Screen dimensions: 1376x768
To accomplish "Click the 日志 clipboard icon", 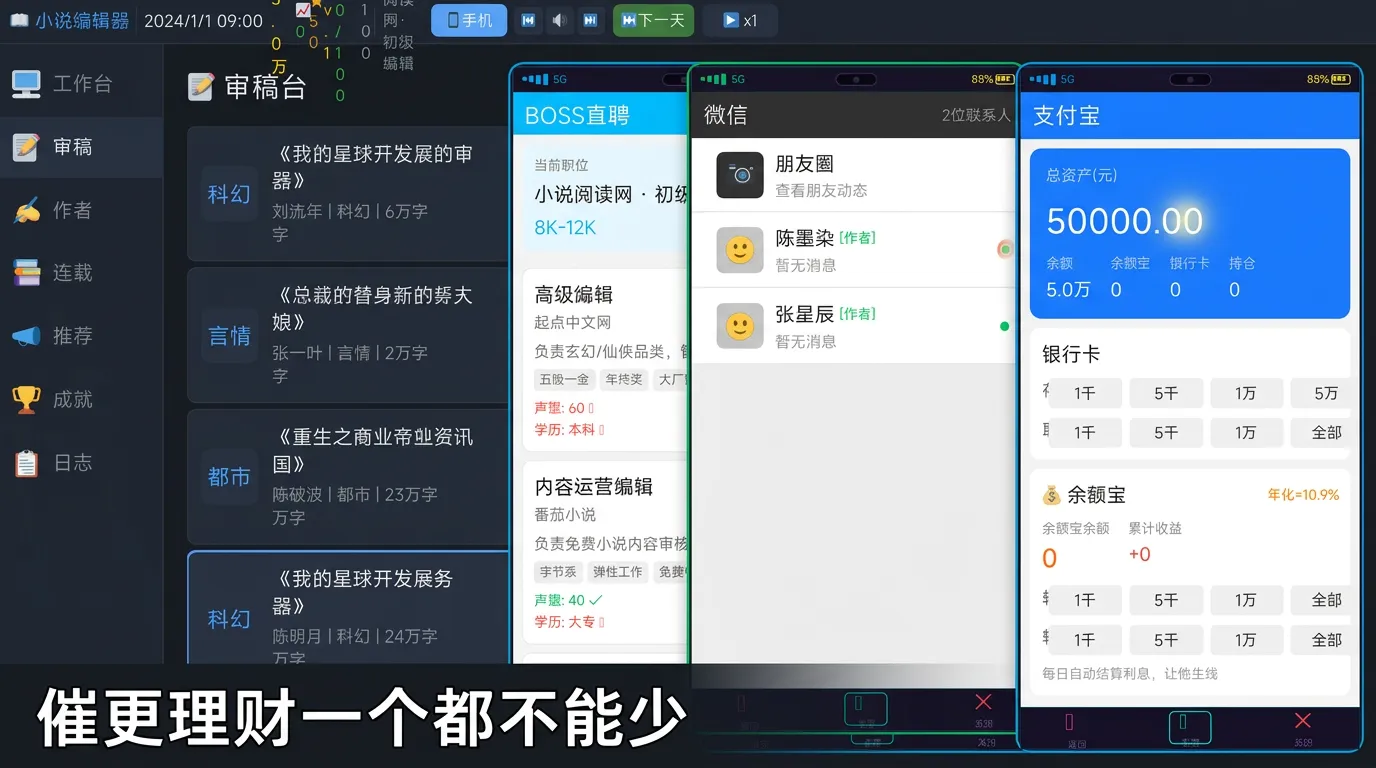I will 26,463.
